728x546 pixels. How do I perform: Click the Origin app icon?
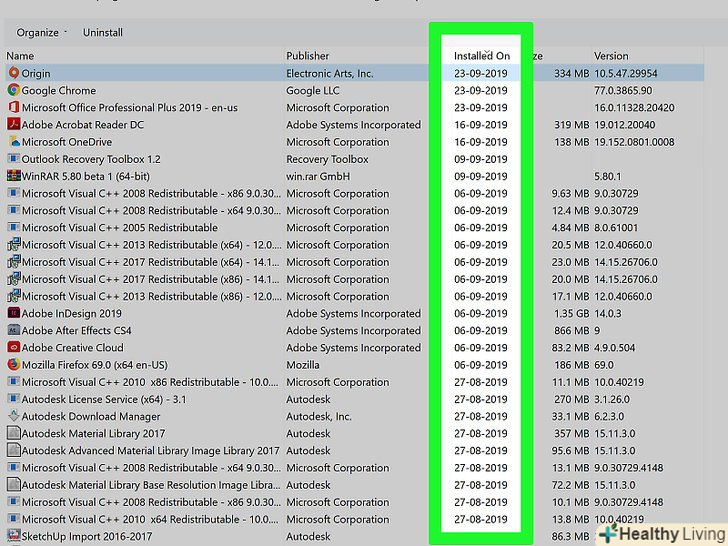tap(13, 73)
